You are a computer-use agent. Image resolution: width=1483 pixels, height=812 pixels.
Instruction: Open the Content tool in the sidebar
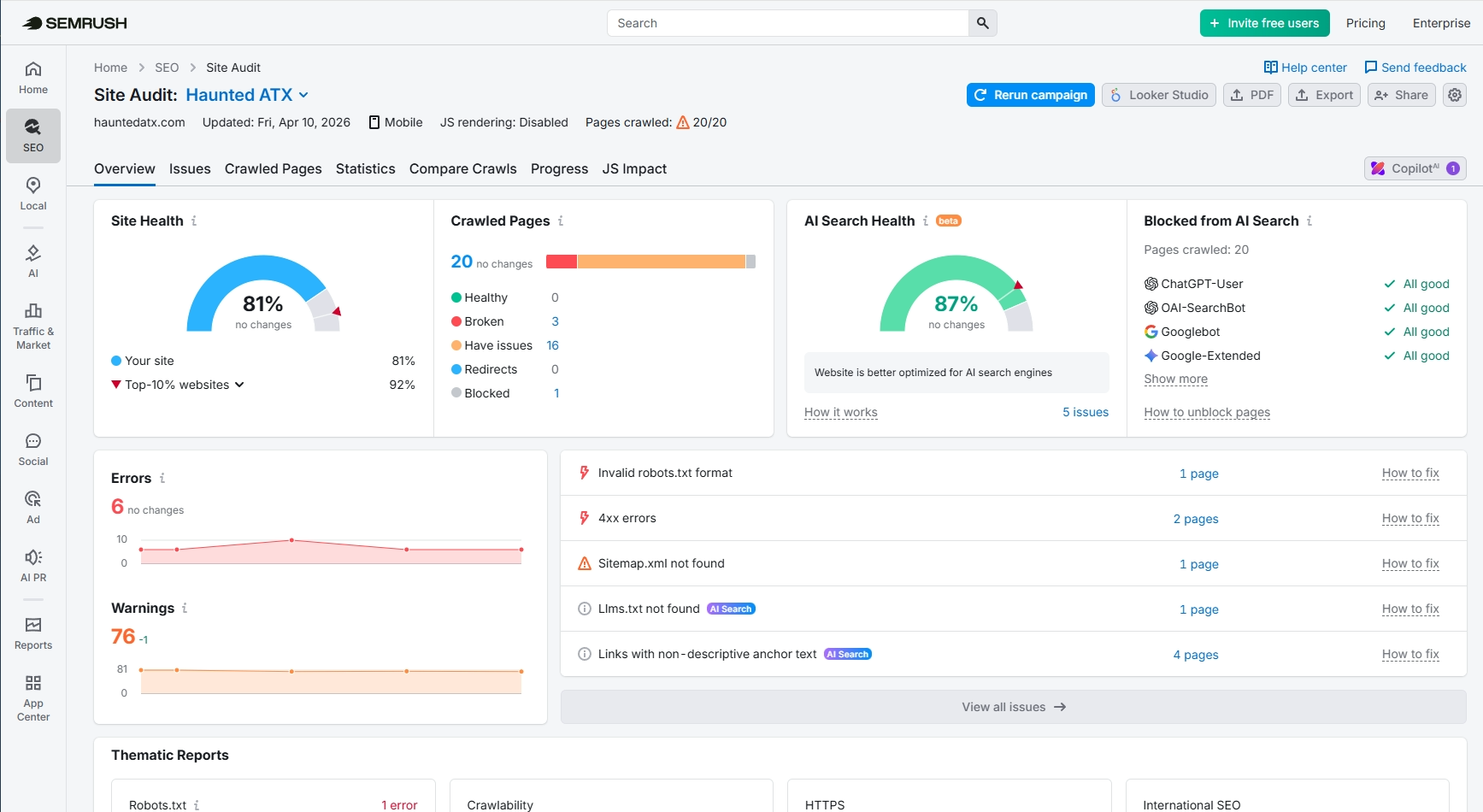(32, 391)
